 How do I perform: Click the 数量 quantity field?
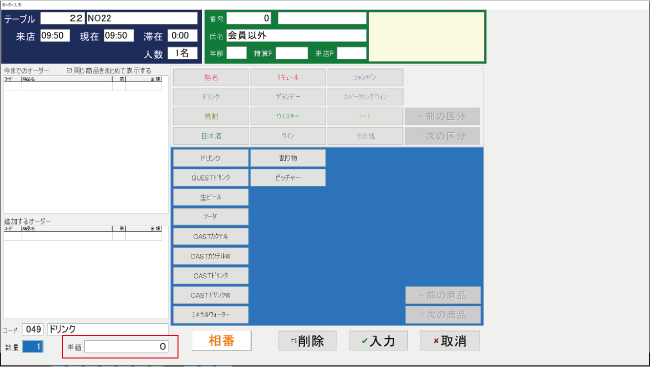point(33,347)
